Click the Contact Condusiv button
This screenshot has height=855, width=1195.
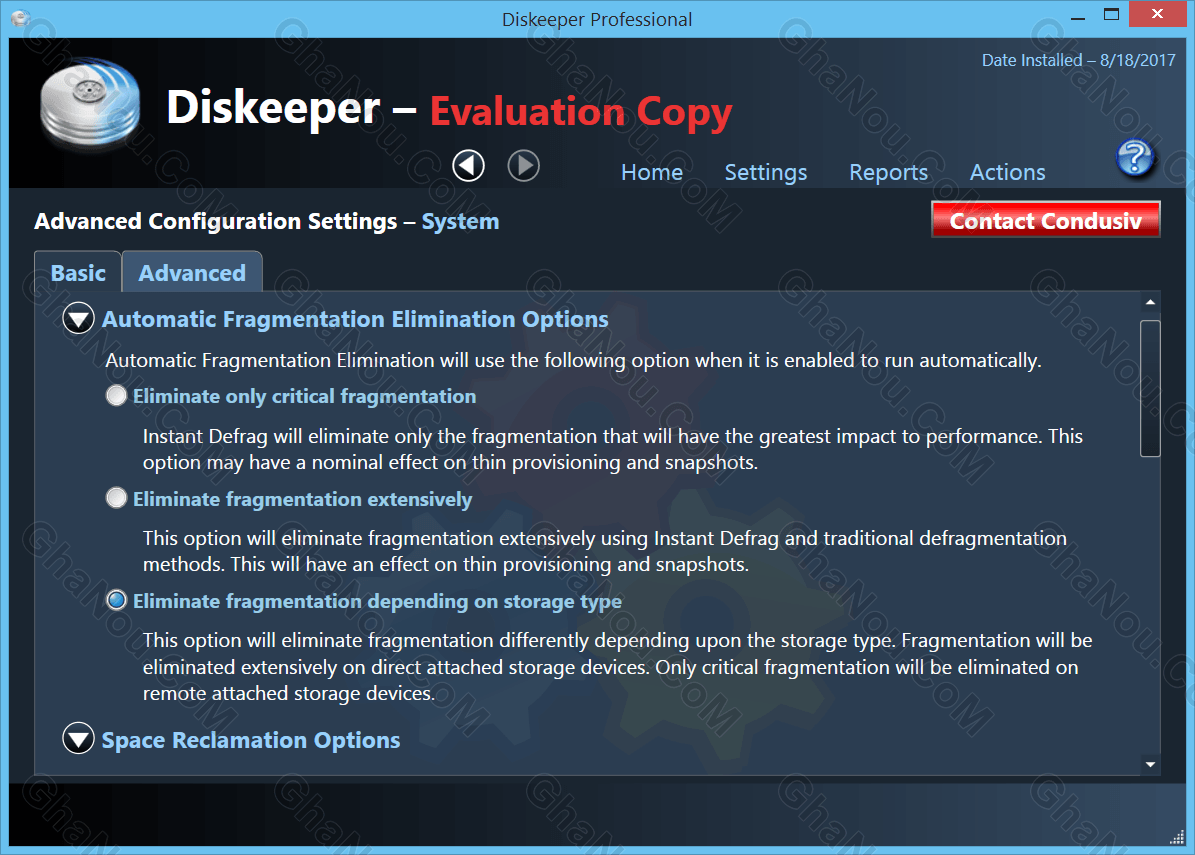pos(1046,220)
